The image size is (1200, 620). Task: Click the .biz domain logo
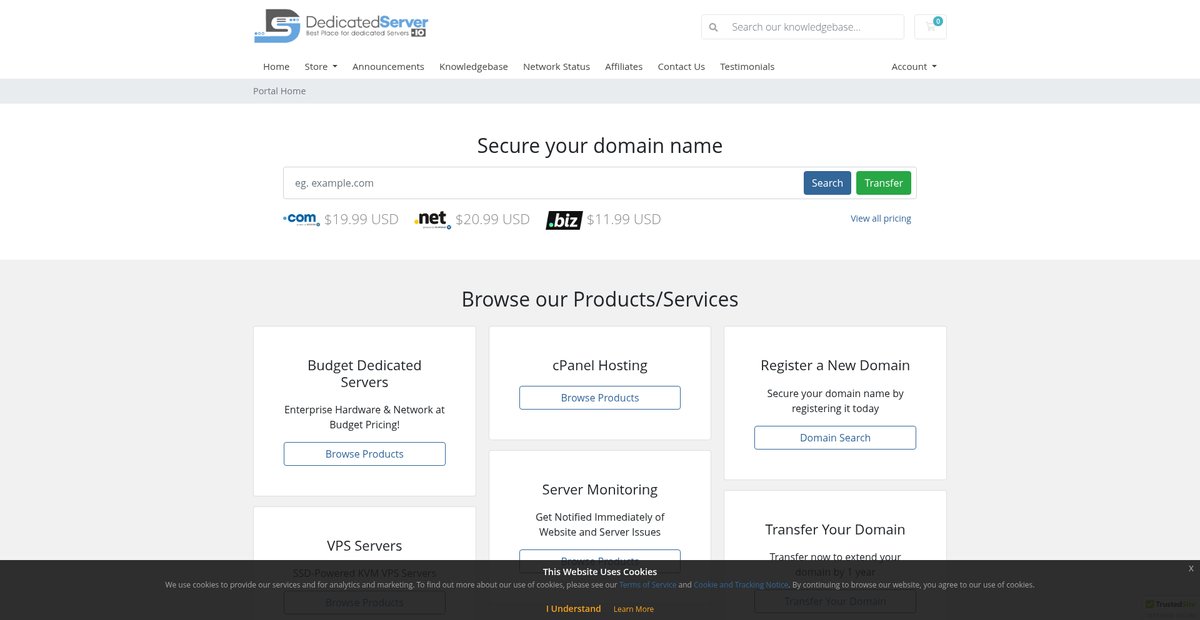pos(564,220)
